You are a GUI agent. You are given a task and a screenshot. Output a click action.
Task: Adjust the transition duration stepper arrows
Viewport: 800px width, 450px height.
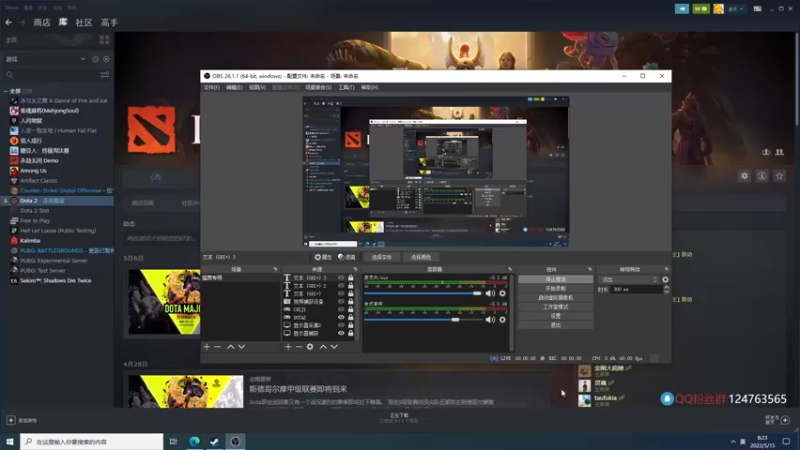666,289
